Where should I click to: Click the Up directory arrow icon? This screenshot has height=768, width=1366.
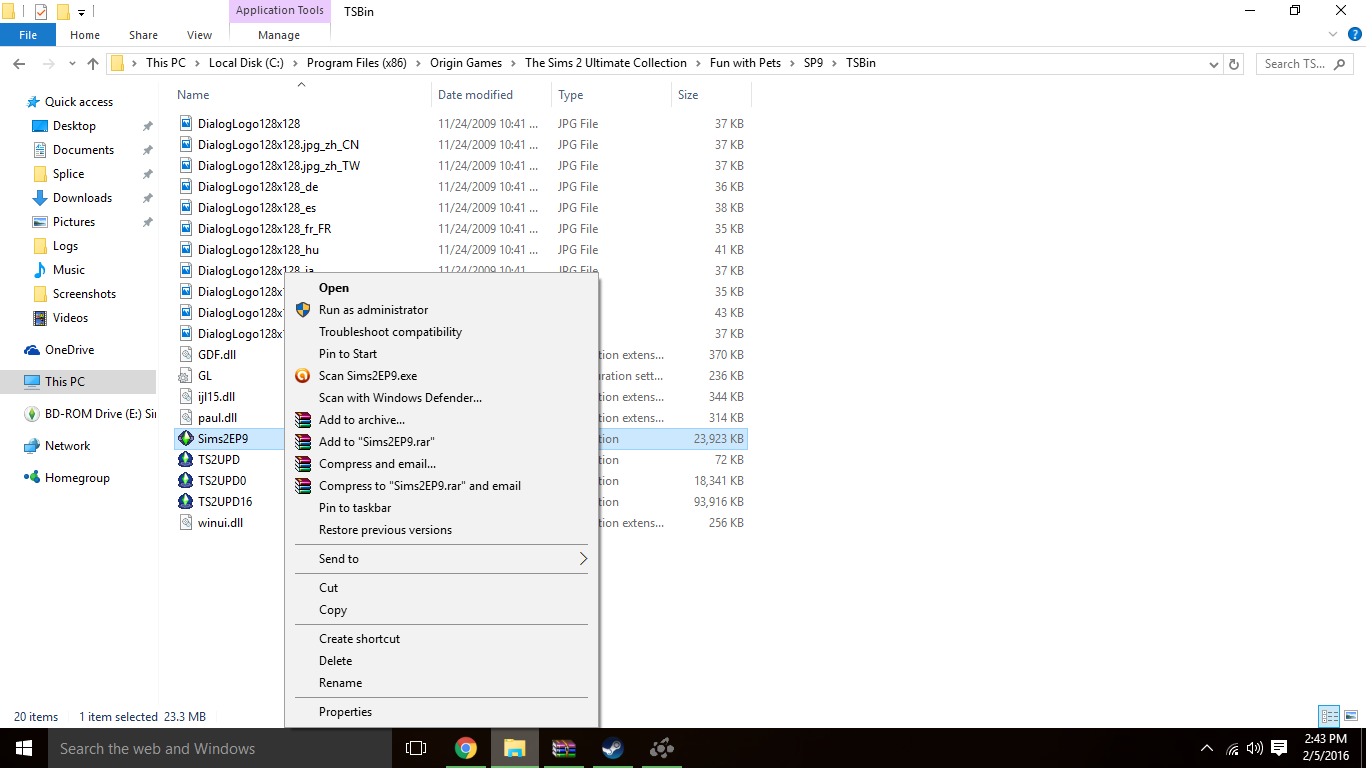click(93, 64)
